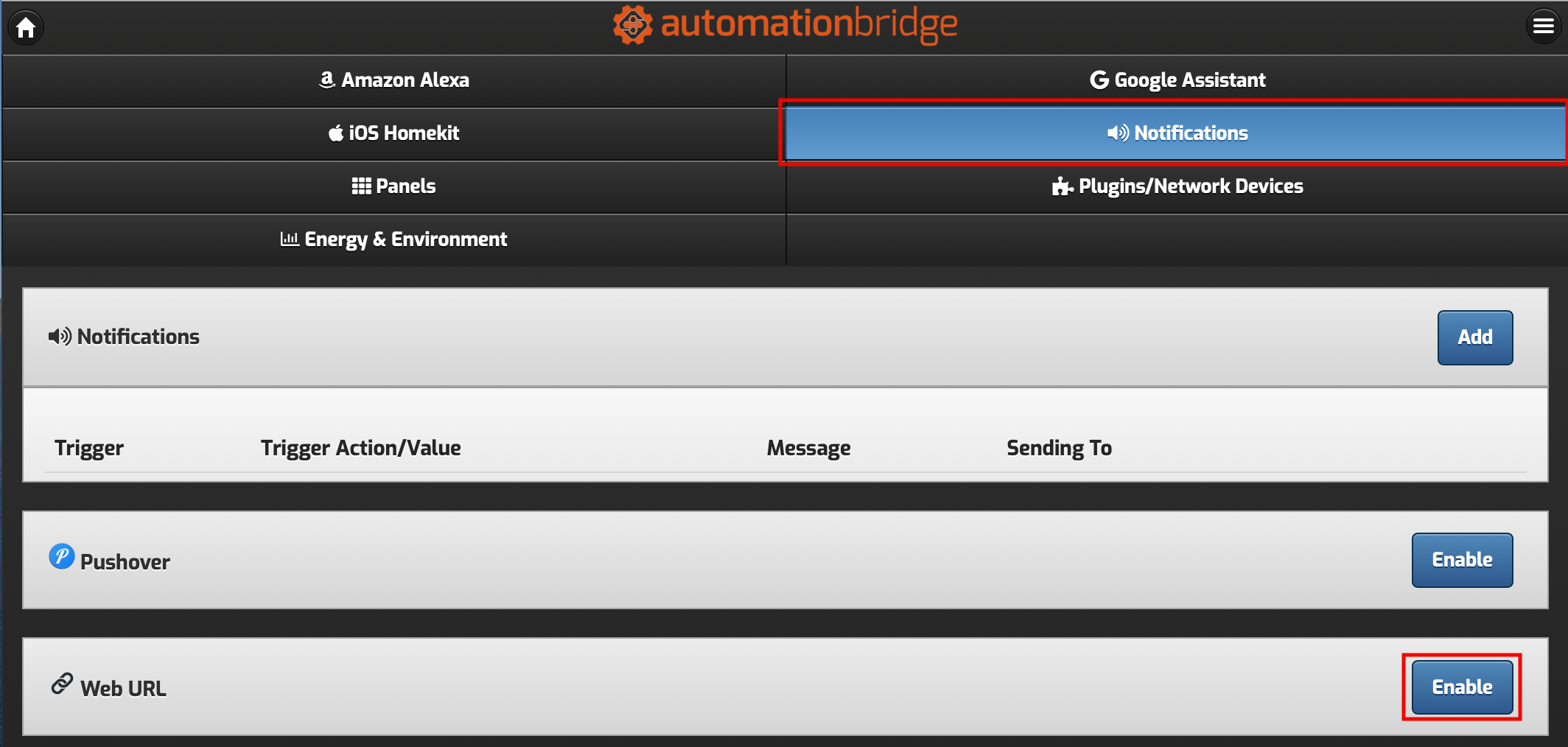The image size is (1568, 747).
Task: Click the automationbridge gear logo
Action: (x=632, y=25)
